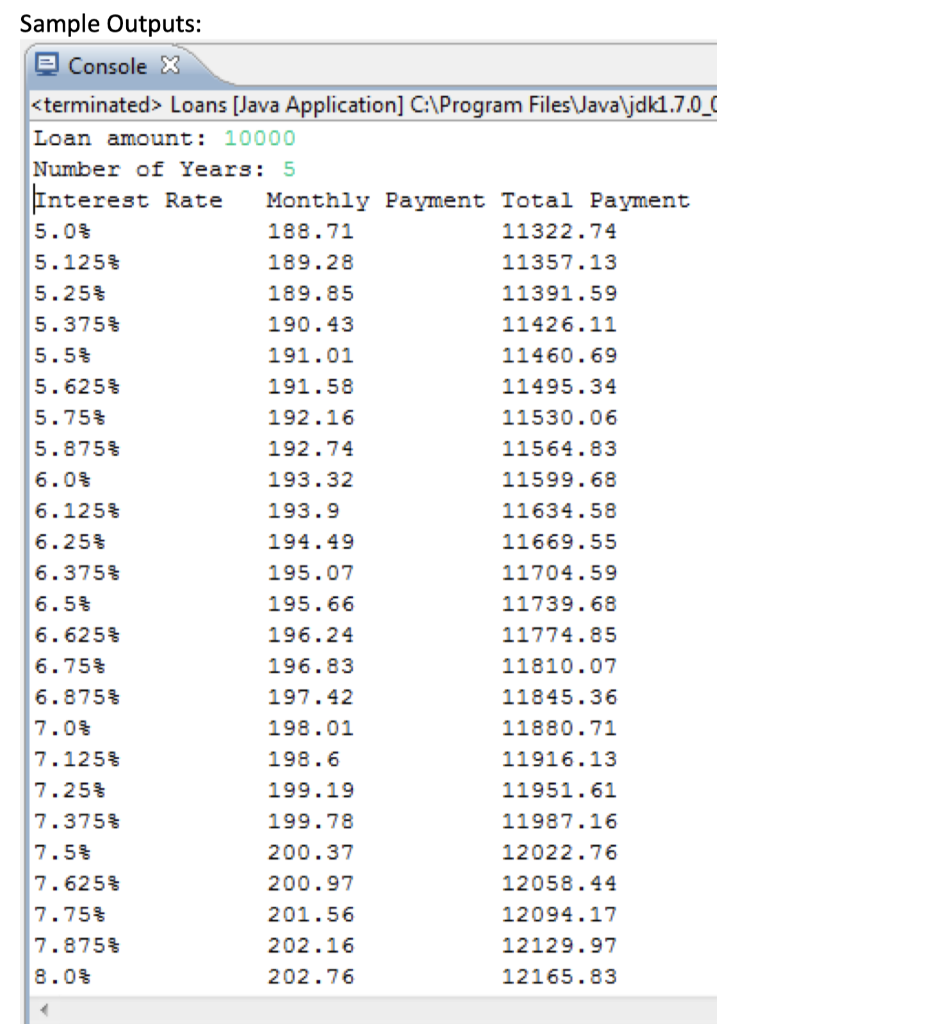Click total payment 11357.13
The width and height of the screenshot is (925, 1024).
coord(559,263)
